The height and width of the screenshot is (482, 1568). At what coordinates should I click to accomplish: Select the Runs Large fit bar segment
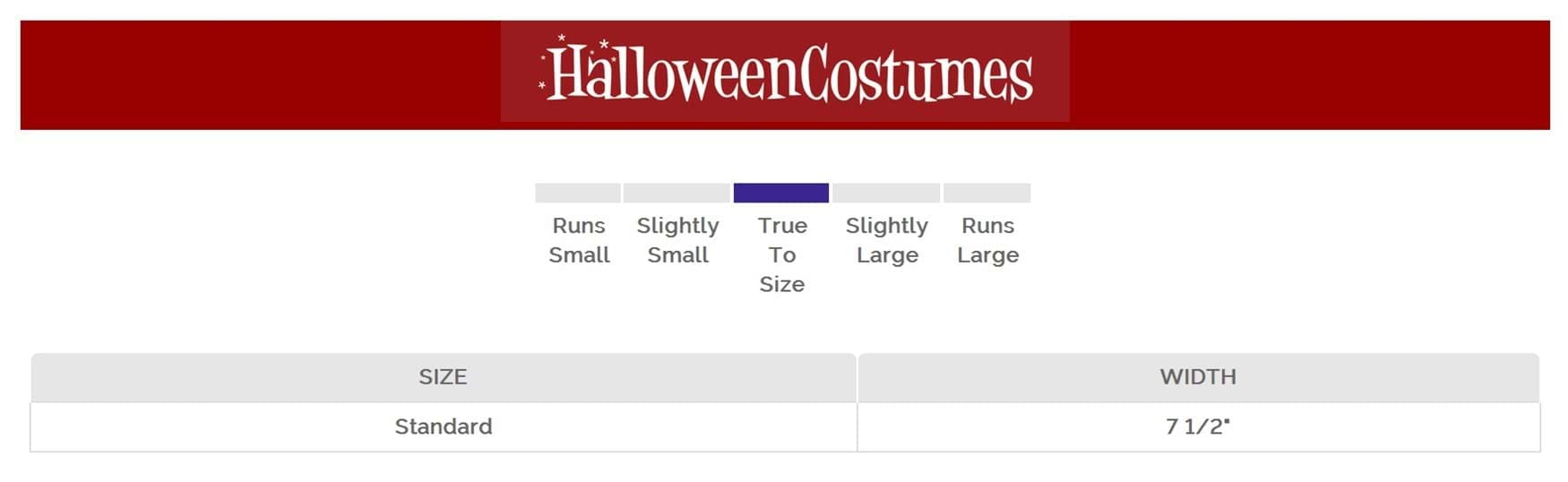(x=986, y=193)
